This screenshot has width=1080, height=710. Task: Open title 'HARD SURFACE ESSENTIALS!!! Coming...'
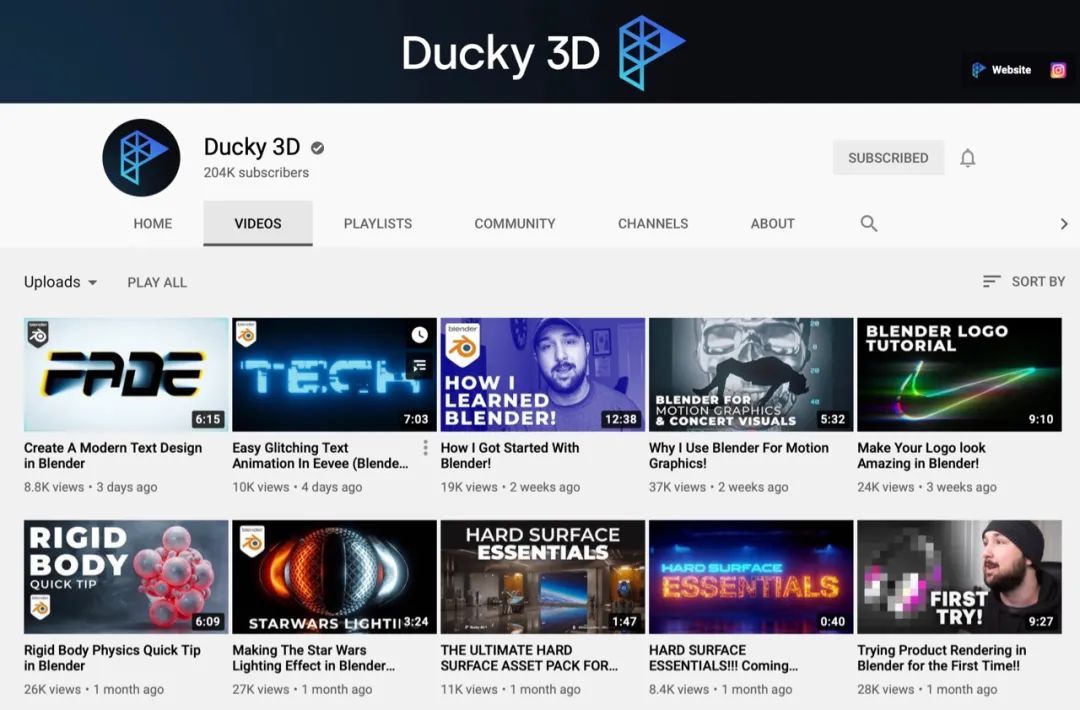[724, 658]
